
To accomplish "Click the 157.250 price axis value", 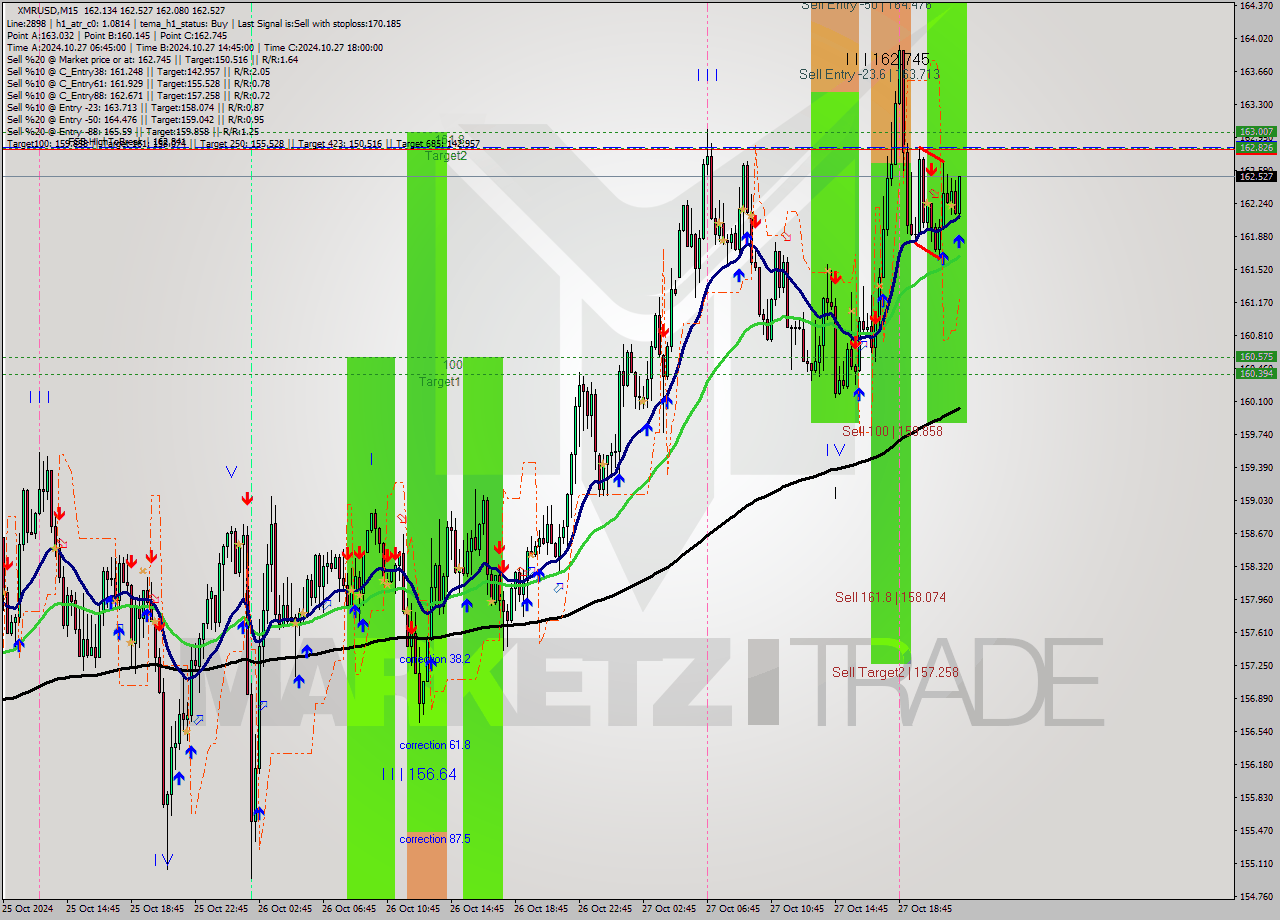I will pos(1256,665).
